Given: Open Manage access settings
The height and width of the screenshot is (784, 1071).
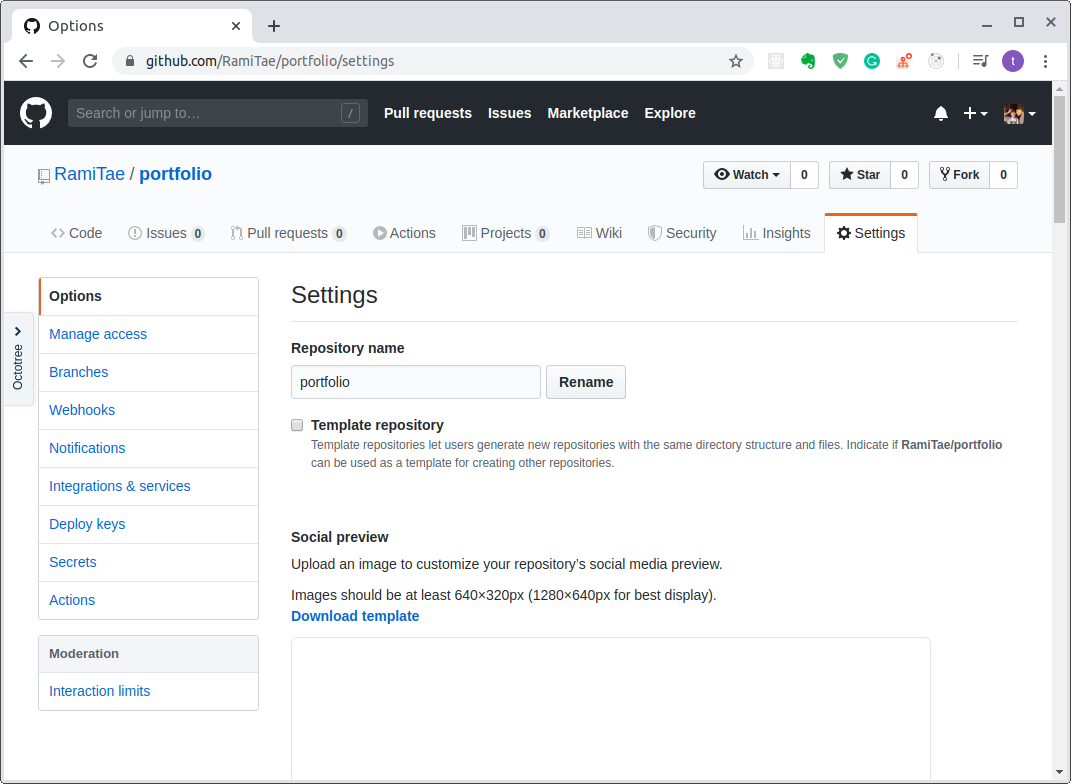Looking at the screenshot, I should [149, 334].
